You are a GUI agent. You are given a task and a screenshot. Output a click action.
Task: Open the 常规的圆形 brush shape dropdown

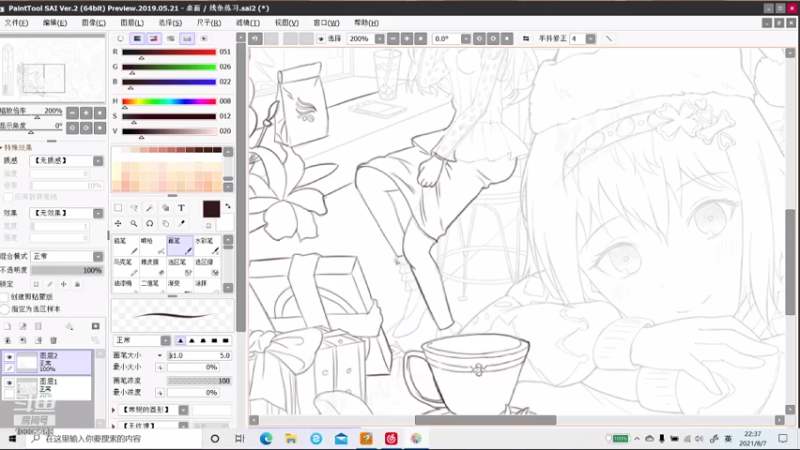pos(183,410)
